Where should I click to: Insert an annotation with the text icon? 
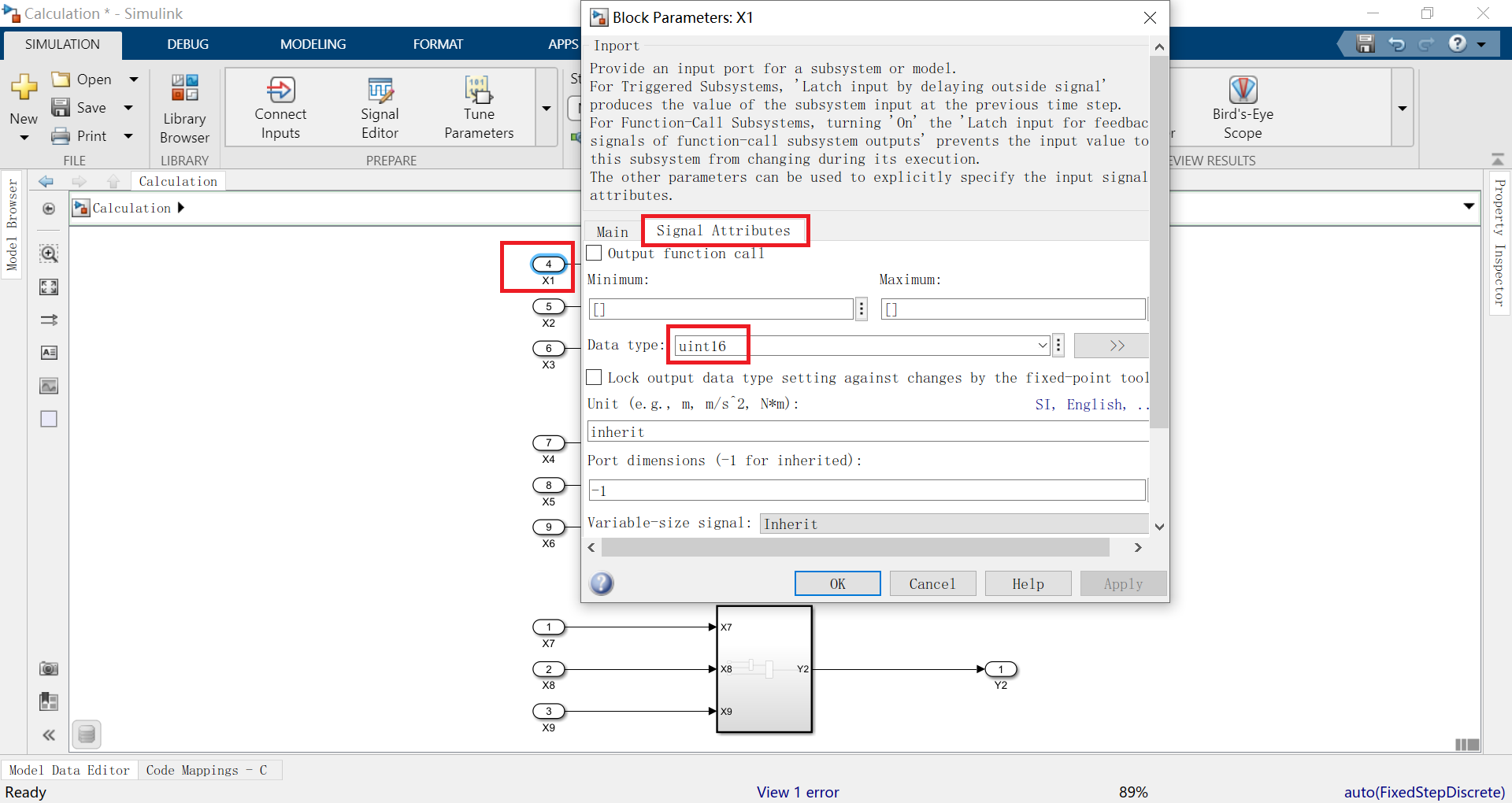(x=49, y=353)
